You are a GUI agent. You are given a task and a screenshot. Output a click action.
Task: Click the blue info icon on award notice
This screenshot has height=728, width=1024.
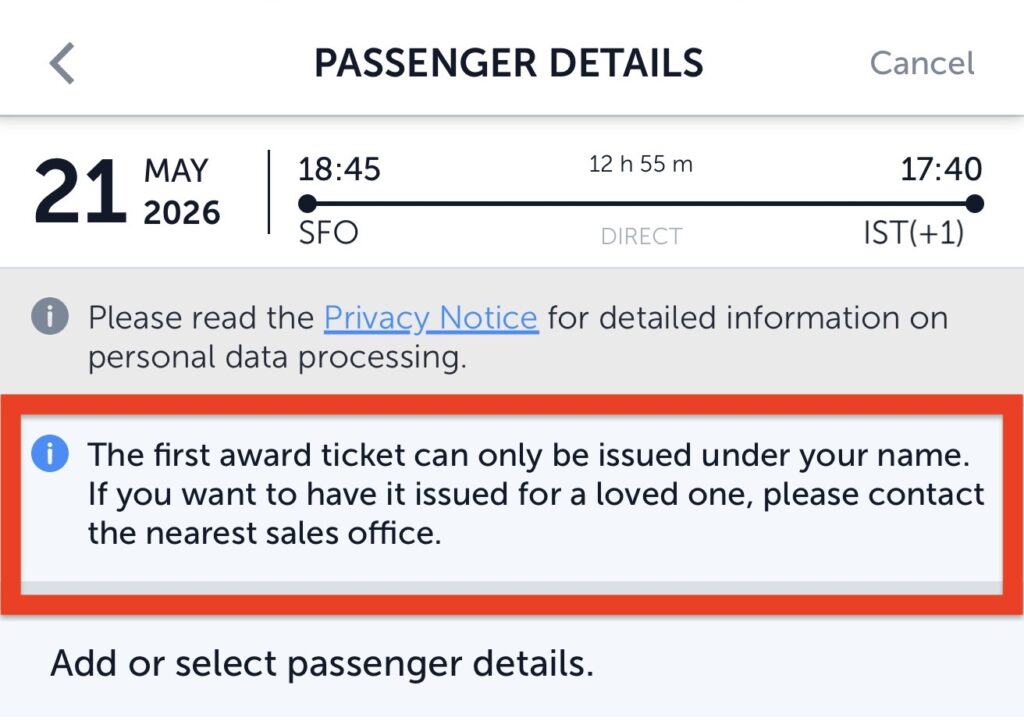pos(50,453)
